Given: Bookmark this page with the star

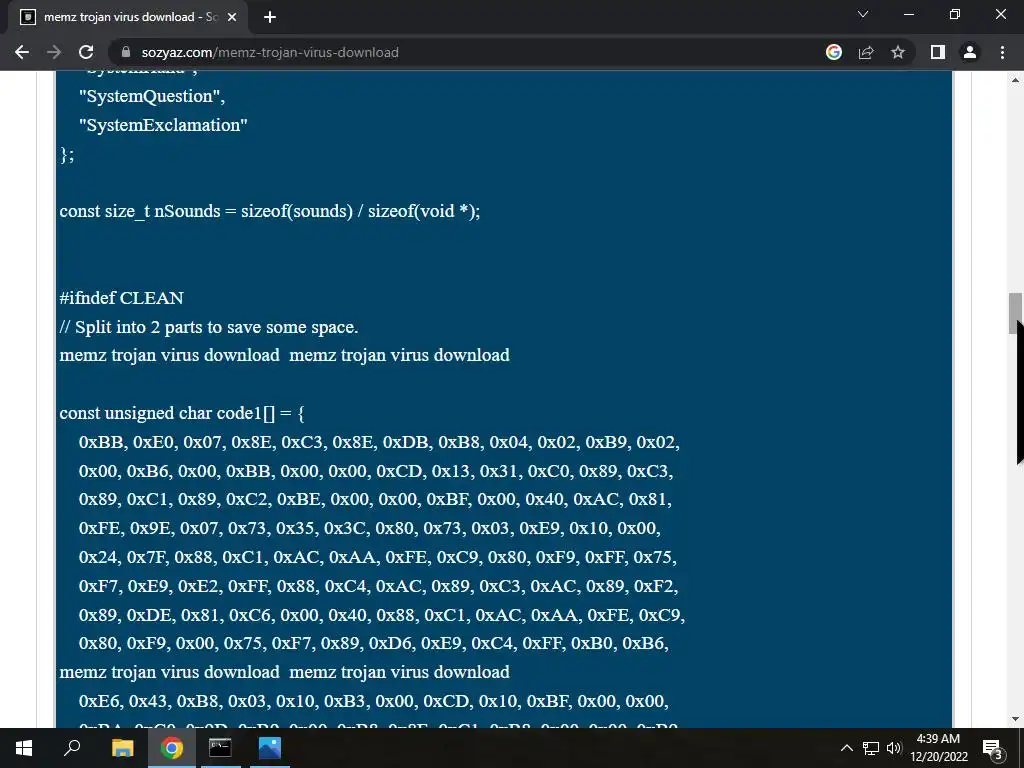Looking at the screenshot, I should (x=898, y=52).
